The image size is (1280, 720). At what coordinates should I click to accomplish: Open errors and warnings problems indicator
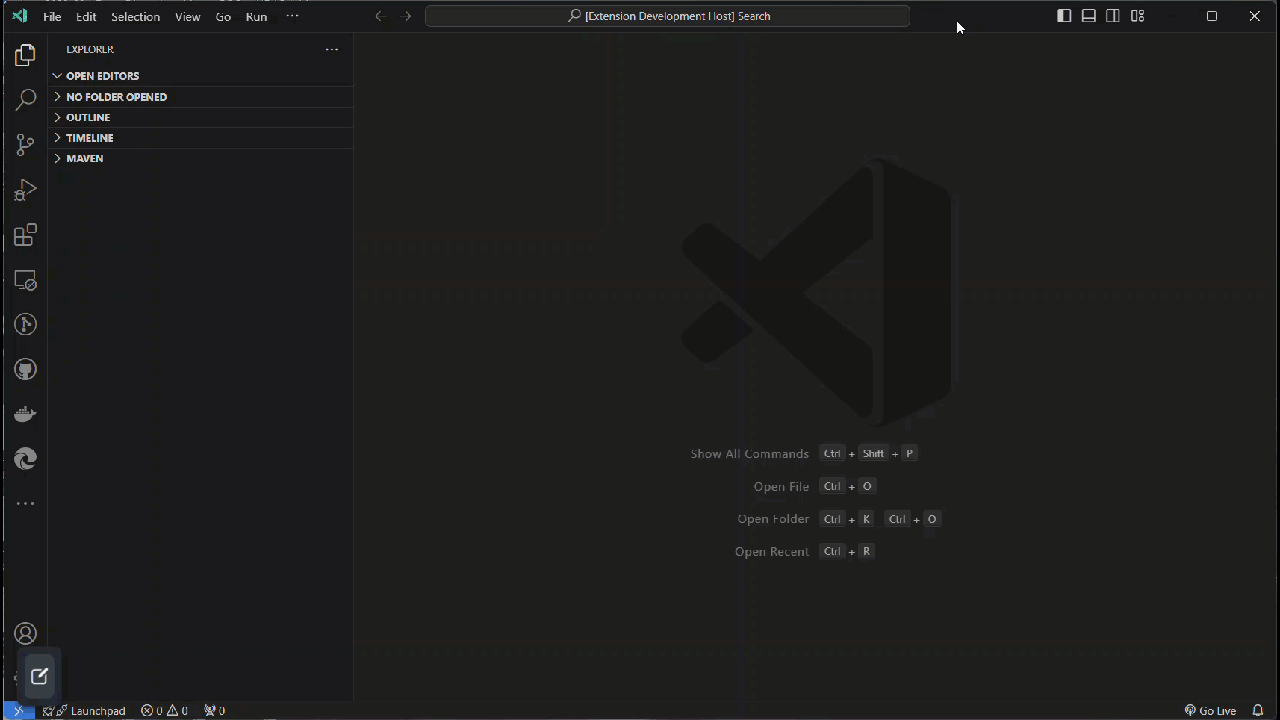(x=164, y=711)
